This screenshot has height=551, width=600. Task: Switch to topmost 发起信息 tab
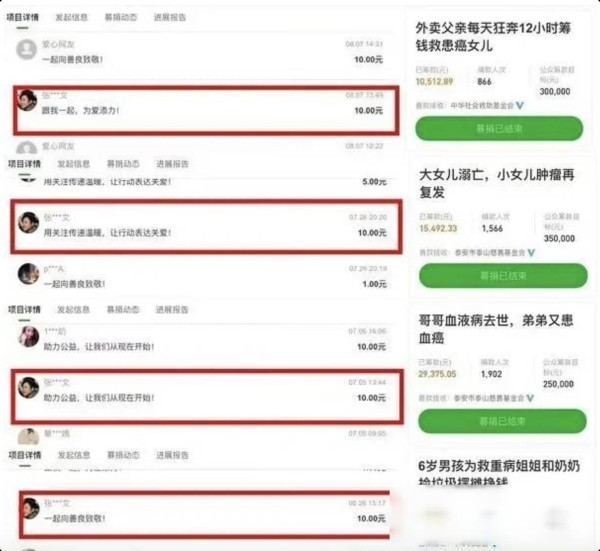point(72,17)
